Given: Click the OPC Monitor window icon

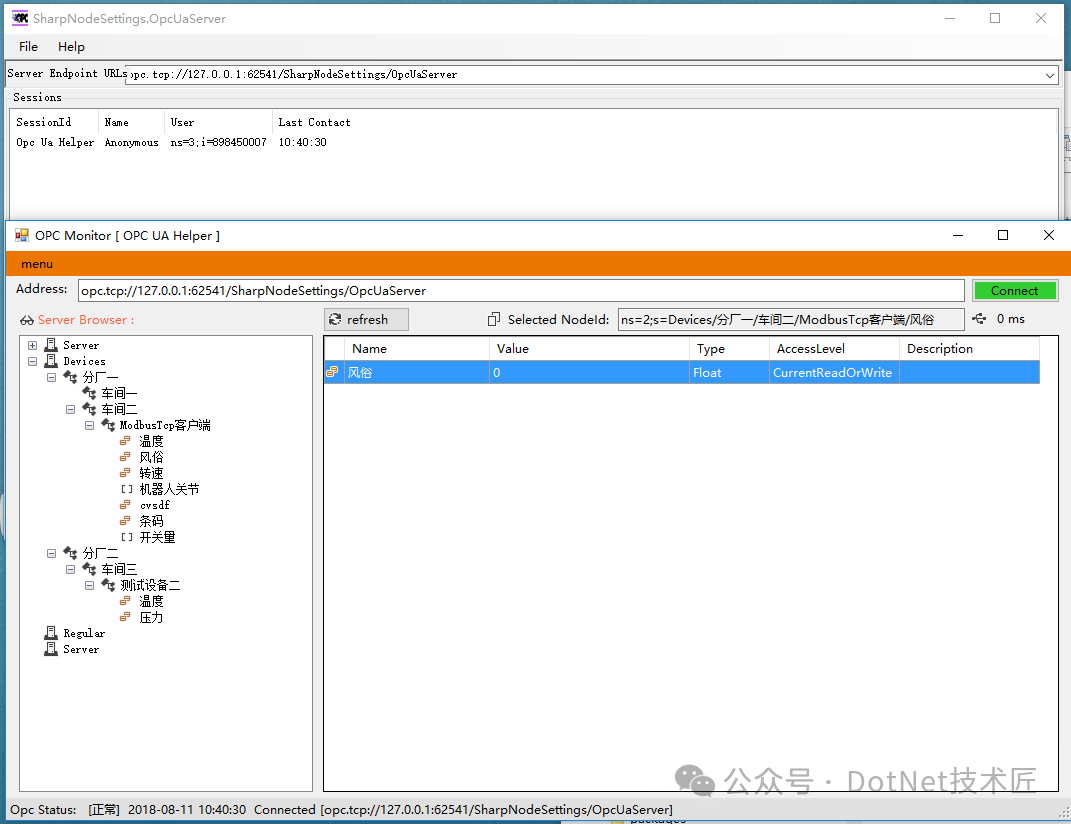Looking at the screenshot, I should pyautogui.click(x=21, y=234).
